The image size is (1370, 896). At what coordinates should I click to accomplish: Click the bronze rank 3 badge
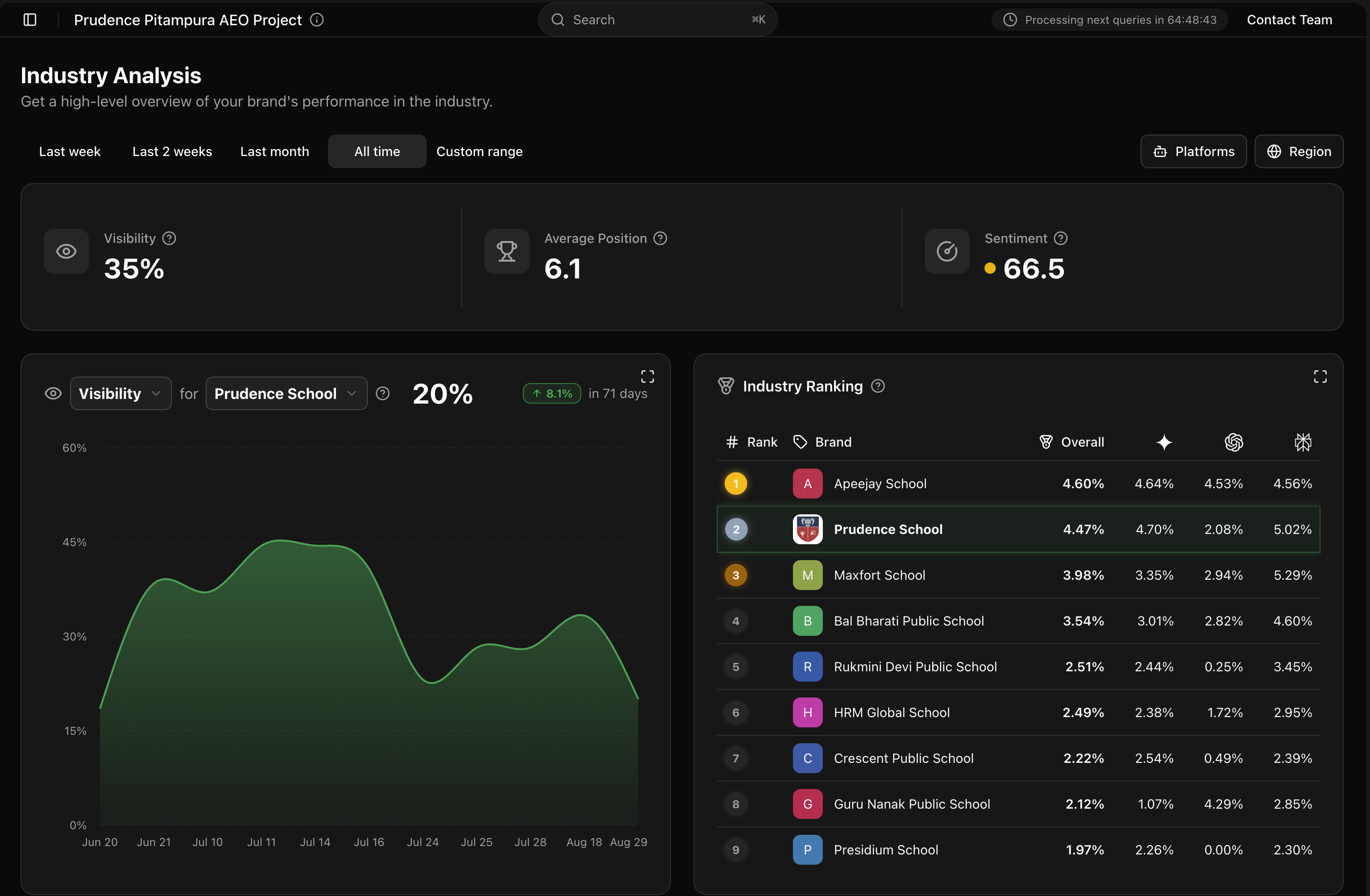point(735,575)
